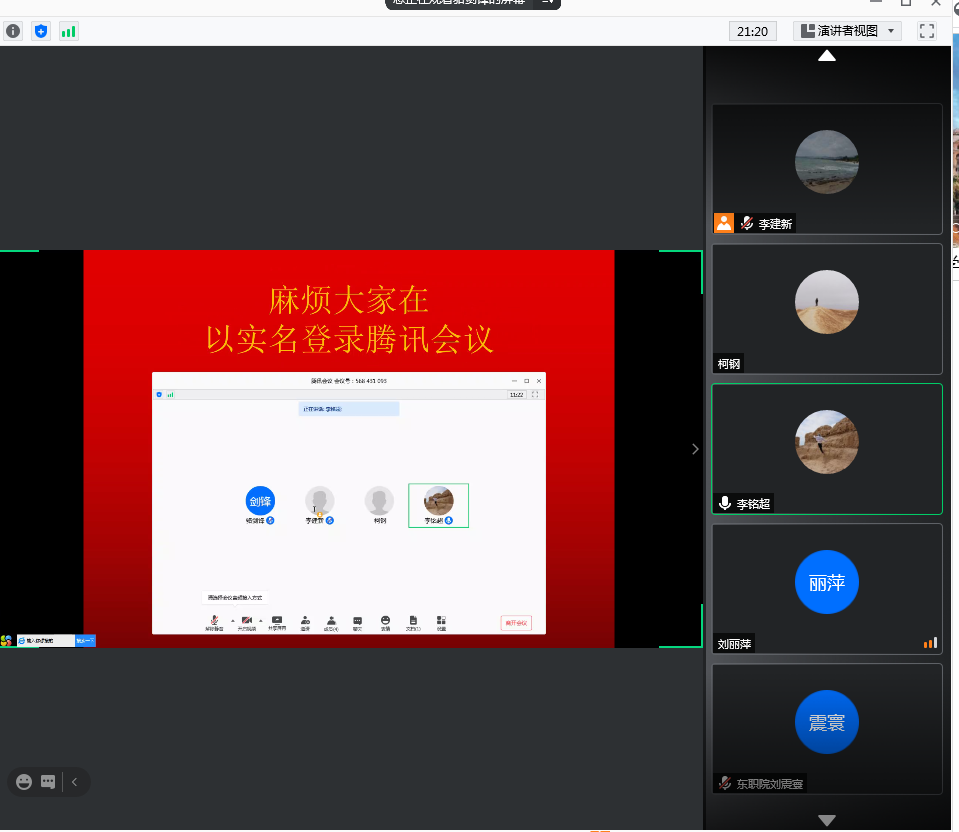Open the 演讲者视图 view dropdown
This screenshot has height=832, width=959.
[x=847, y=31]
